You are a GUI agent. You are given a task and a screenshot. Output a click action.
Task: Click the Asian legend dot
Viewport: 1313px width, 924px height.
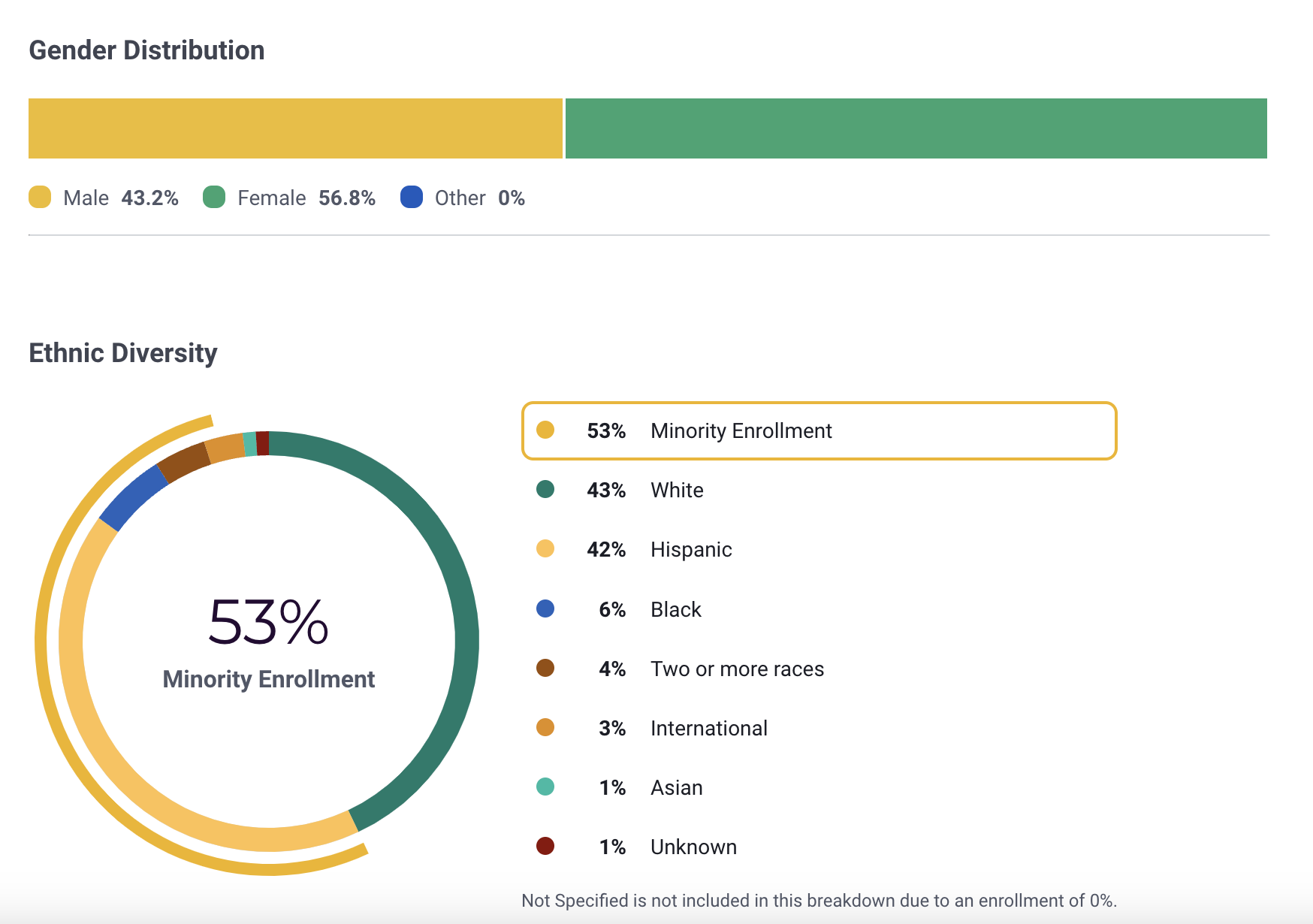coord(545,787)
